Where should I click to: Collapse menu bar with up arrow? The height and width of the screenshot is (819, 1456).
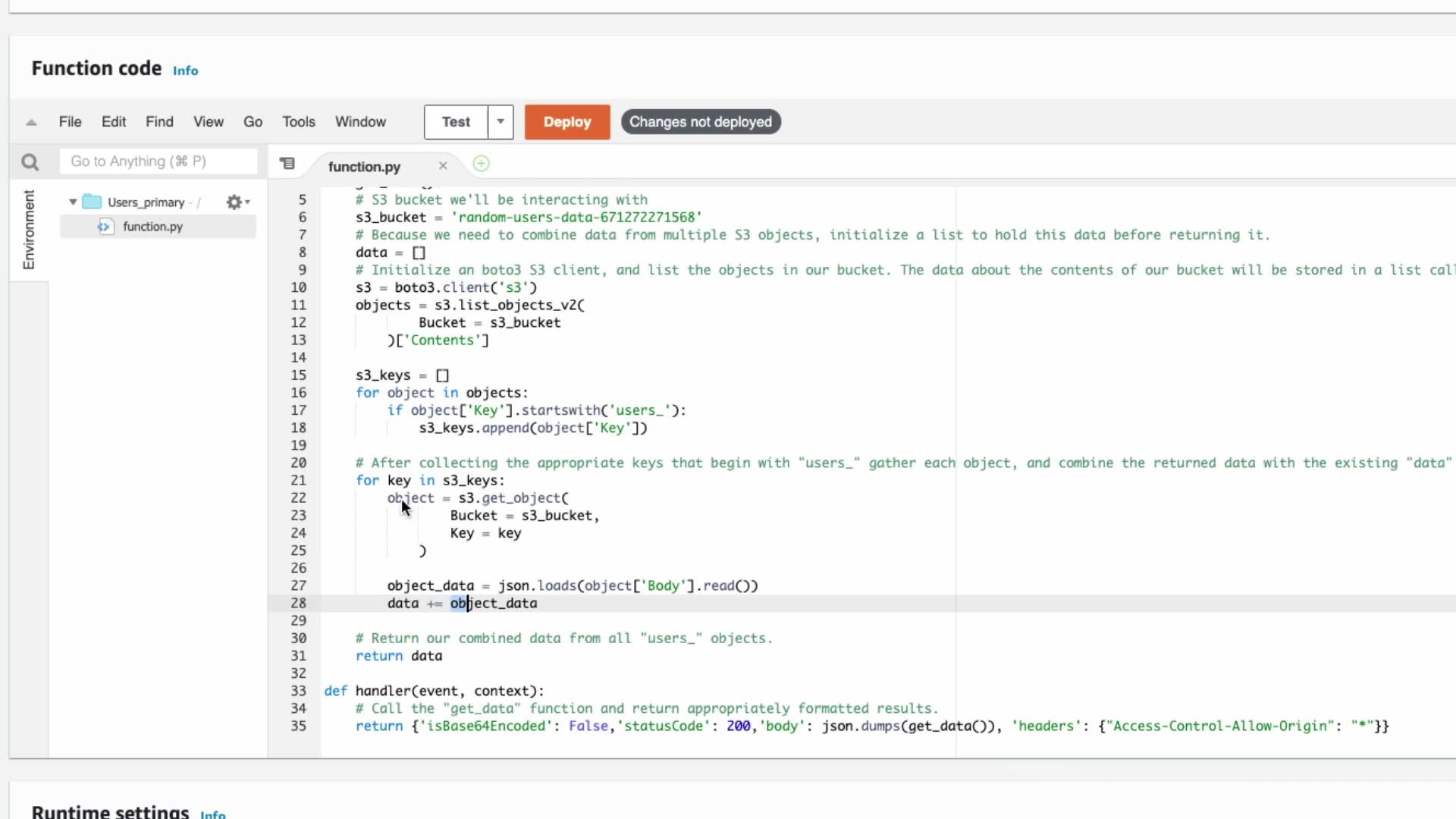tap(31, 122)
